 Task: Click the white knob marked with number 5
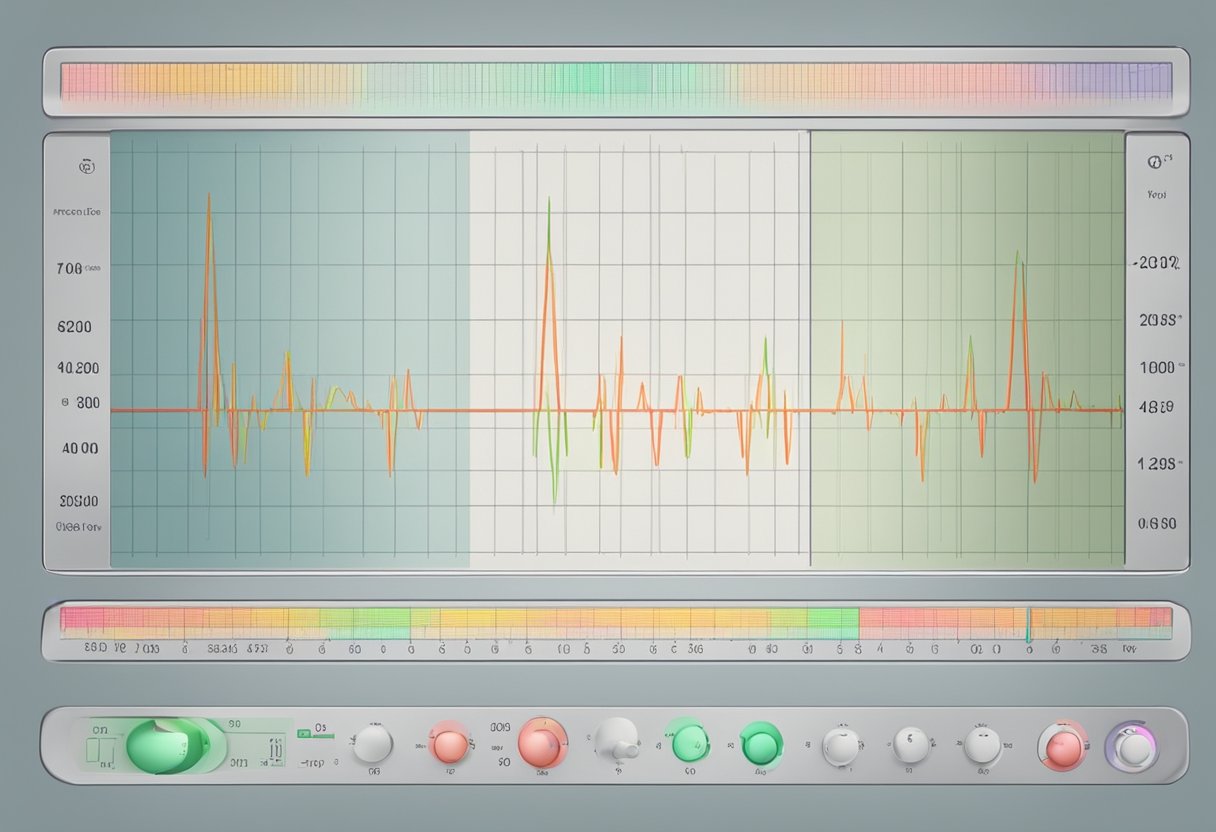click(x=909, y=744)
